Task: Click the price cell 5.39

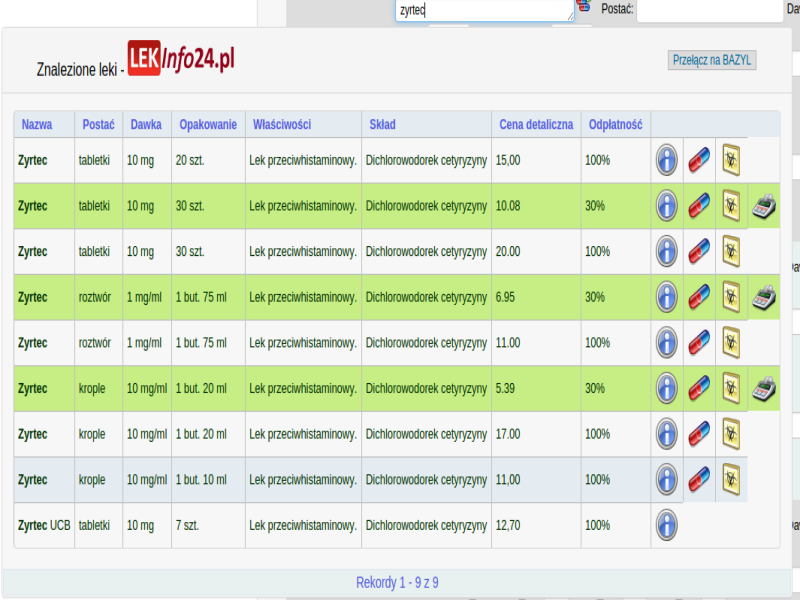Action: pyautogui.click(x=536, y=388)
